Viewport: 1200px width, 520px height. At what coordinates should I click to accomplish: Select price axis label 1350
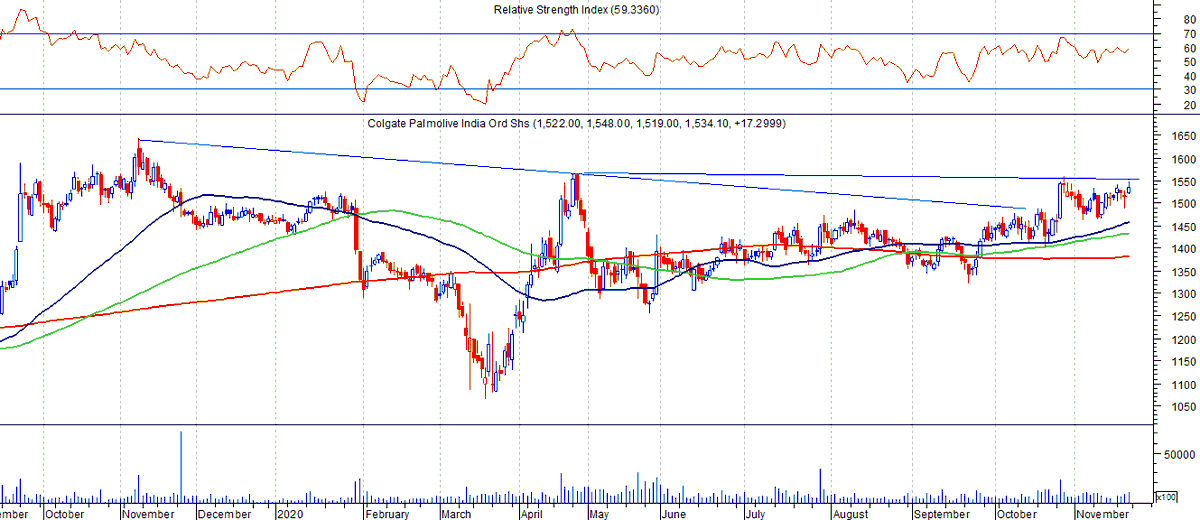click(x=1184, y=272)
